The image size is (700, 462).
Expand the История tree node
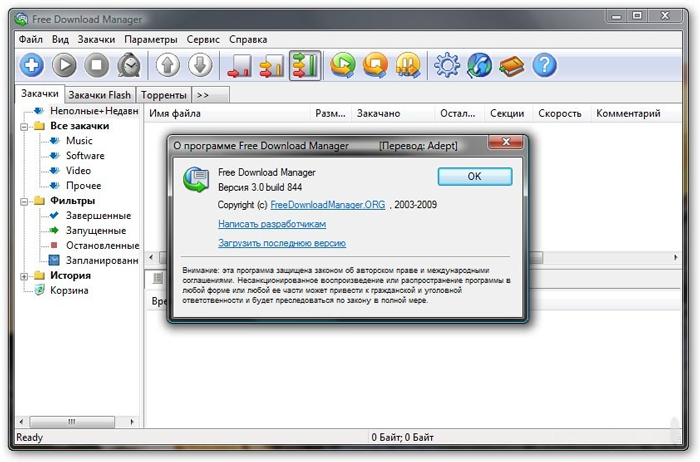tap(24, 277)
